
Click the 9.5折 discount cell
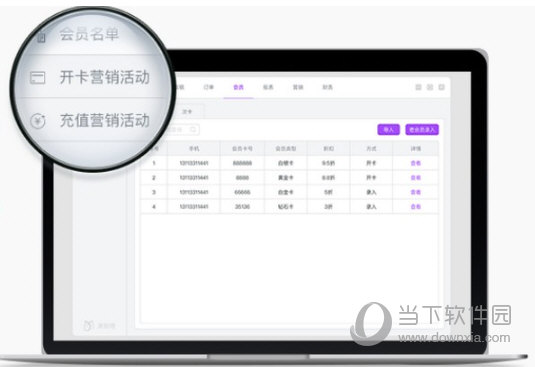[x=329, y=163]
